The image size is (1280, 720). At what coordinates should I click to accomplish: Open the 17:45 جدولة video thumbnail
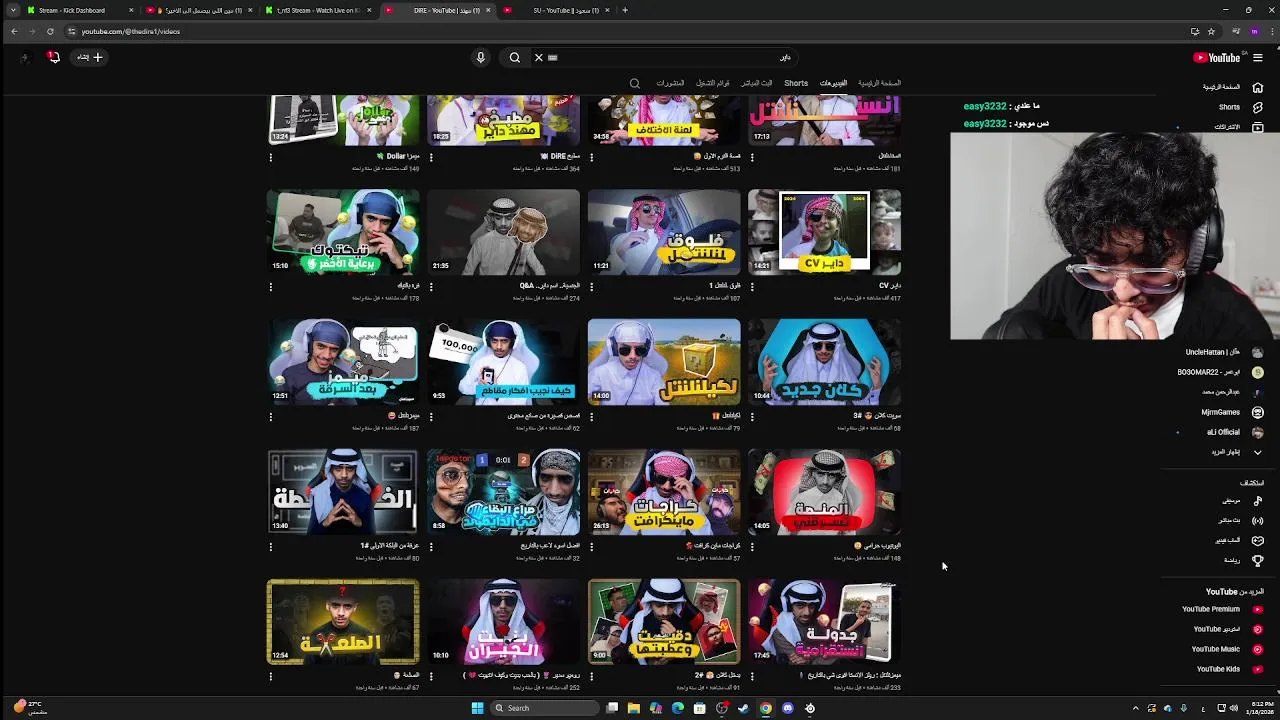(824, 622)
